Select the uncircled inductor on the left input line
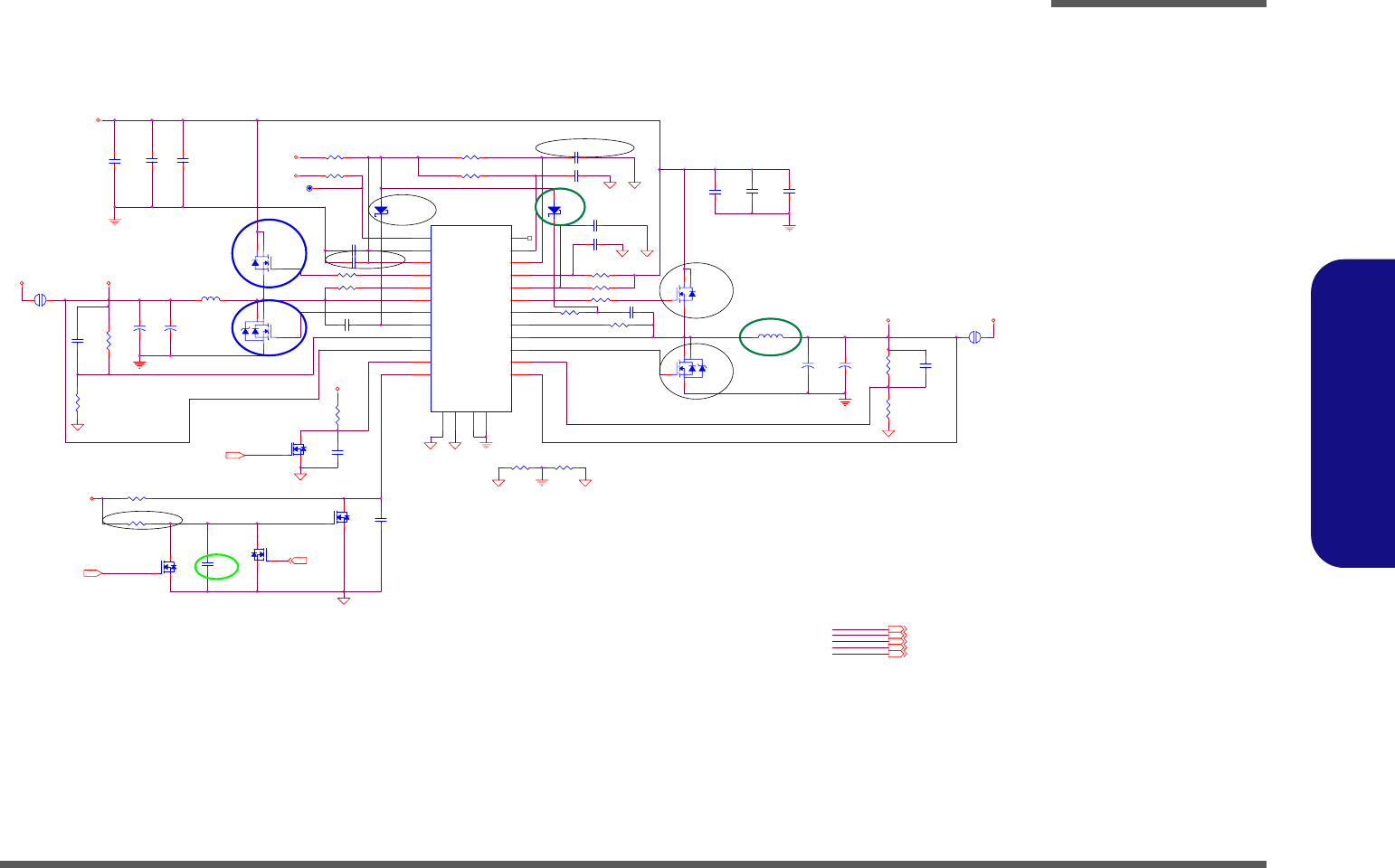The height and width of the screenshot is (868, 1395). click(210, 299)
